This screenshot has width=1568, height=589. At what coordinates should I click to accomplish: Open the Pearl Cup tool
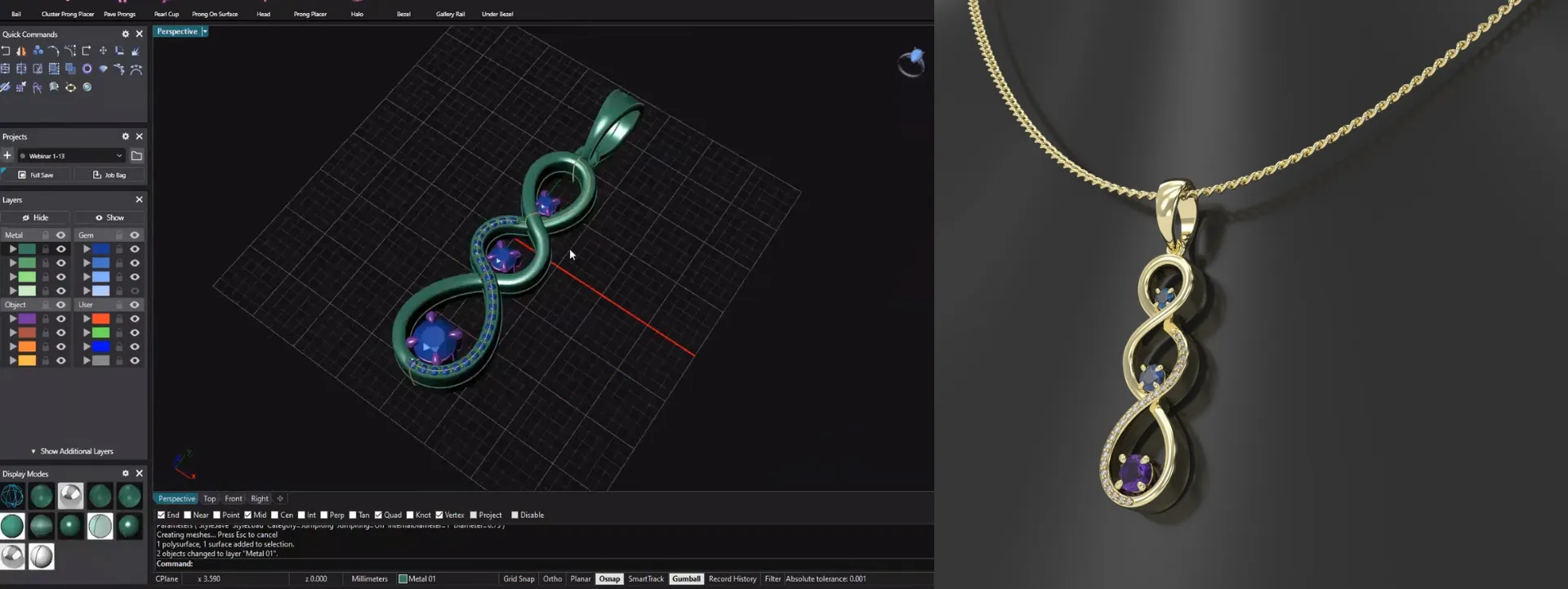[x=167, y=14]
